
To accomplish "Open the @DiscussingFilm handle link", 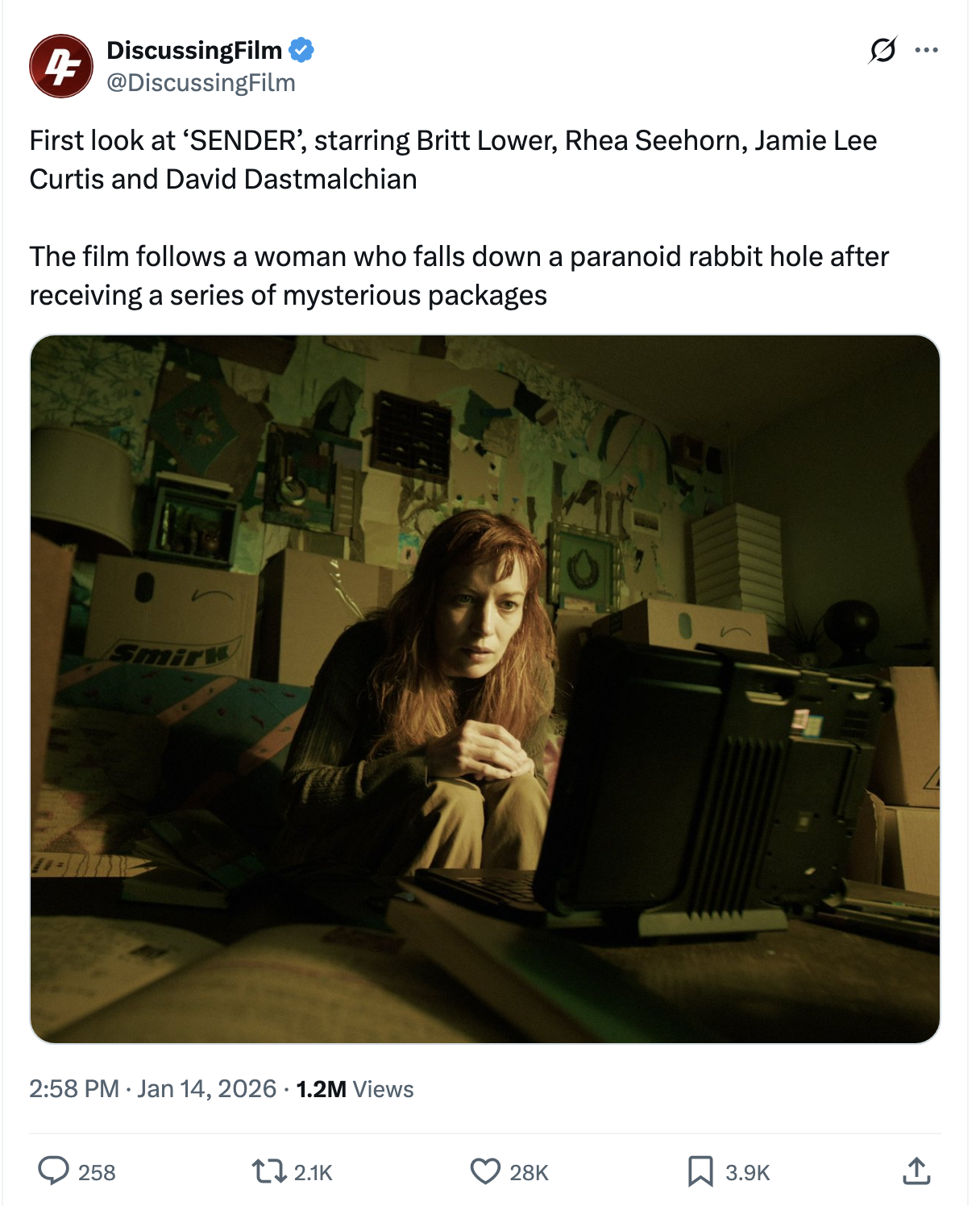I will tap(201, 82).
